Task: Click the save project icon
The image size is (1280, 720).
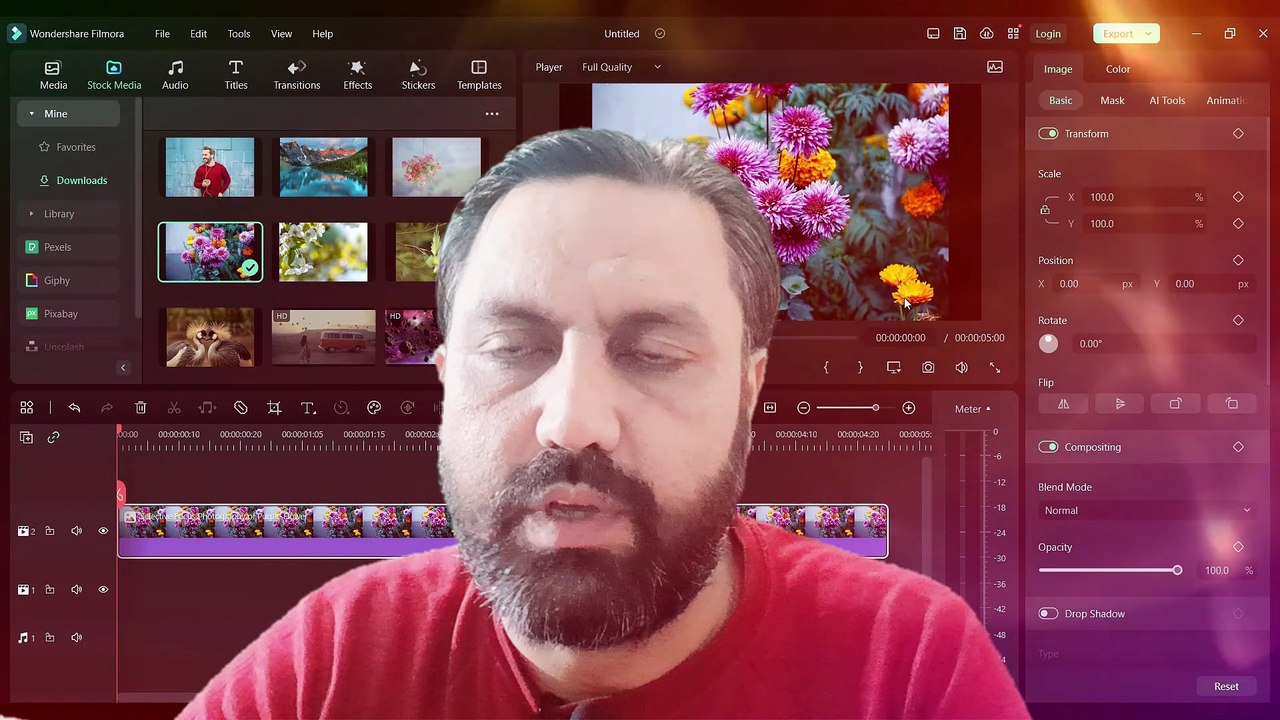Action: pyautogui.click(x=960, y=34)
